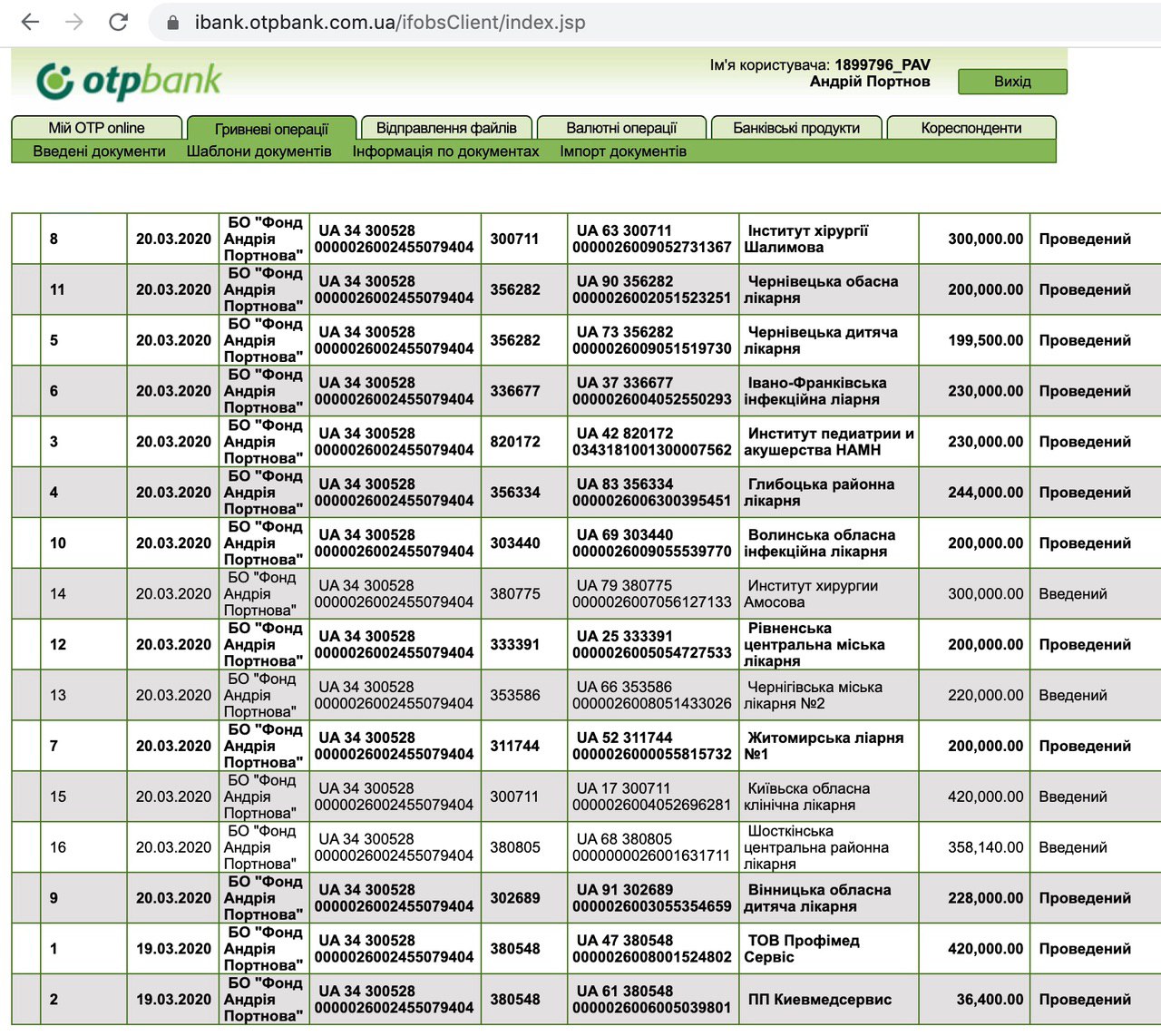Click account UA 61 380548 cell
Viewport: 1161px width, 1036px height.
[x=653, y=1001]
